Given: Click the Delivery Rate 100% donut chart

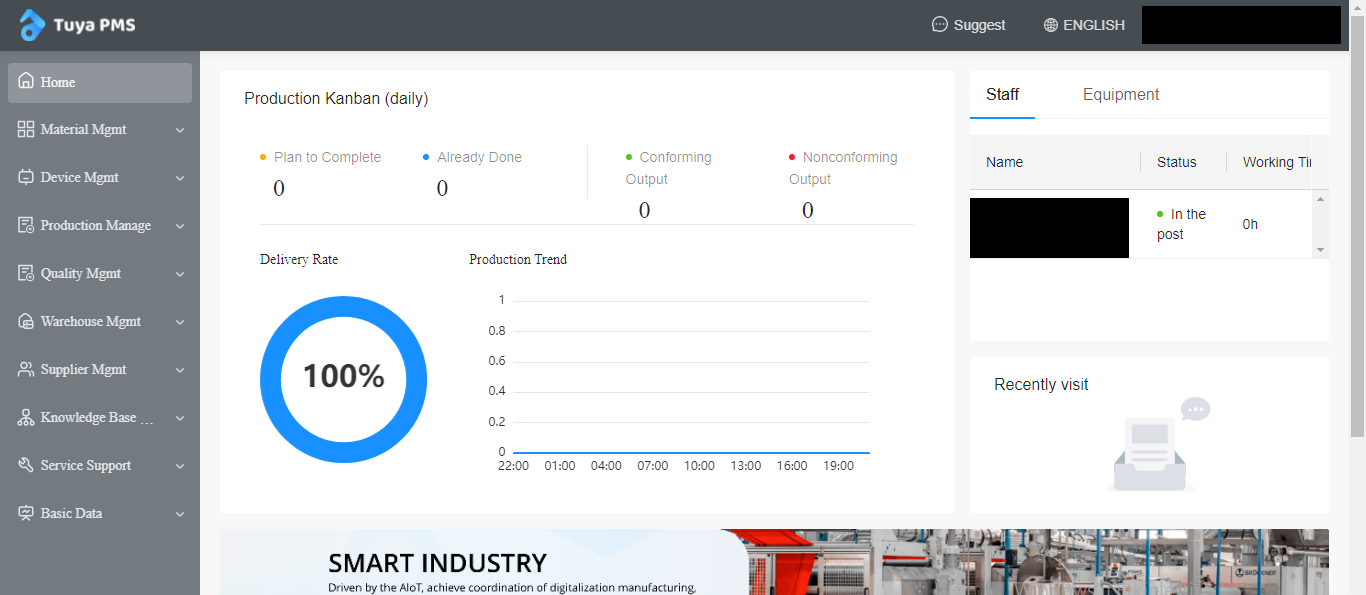Looking at the screenshot, I should 343,379.
